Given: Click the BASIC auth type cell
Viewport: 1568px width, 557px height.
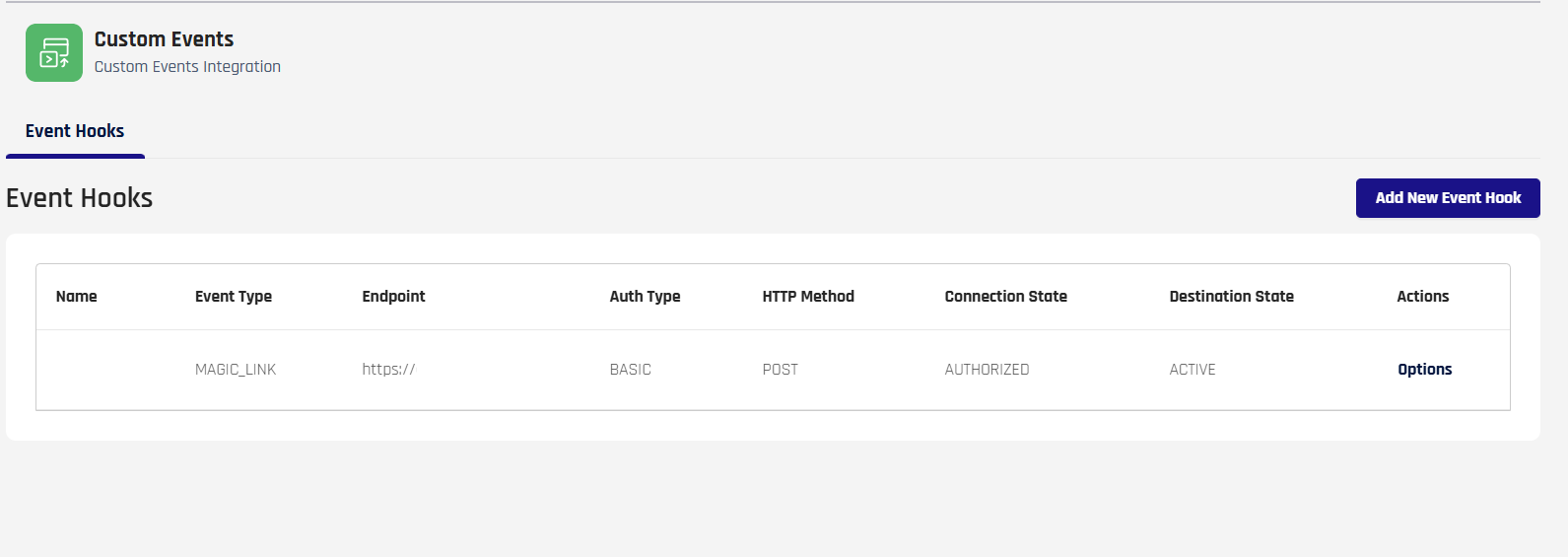Looking at the screenshot, I should pos(630,370).
